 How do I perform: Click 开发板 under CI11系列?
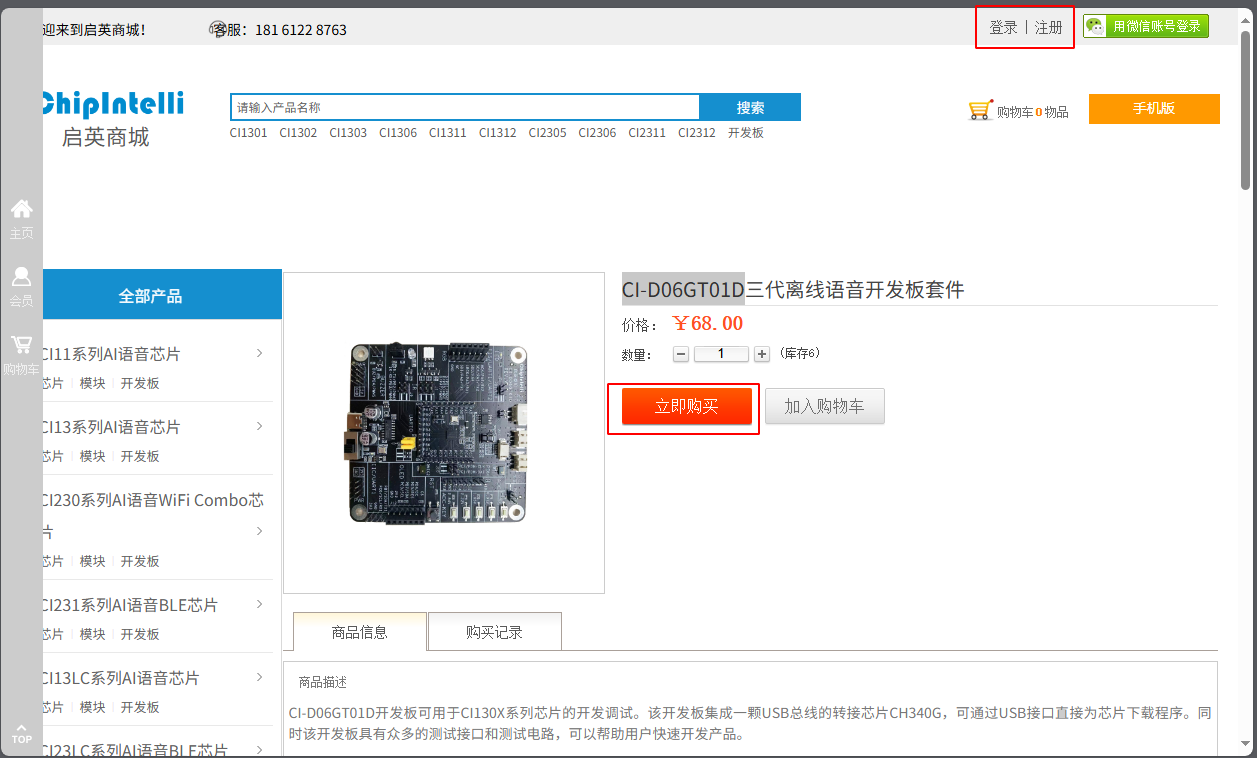point(140,383)
